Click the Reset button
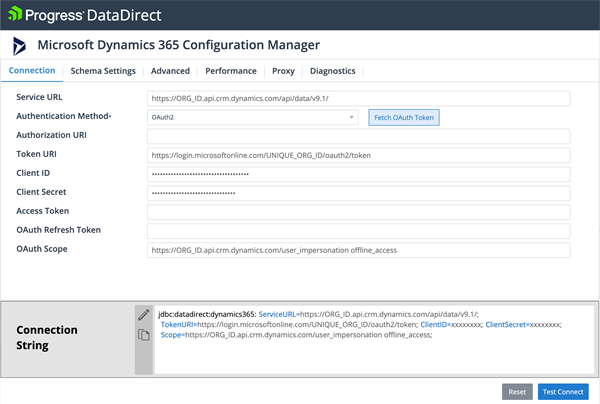600x404 pixels. (x=516, y=391)
